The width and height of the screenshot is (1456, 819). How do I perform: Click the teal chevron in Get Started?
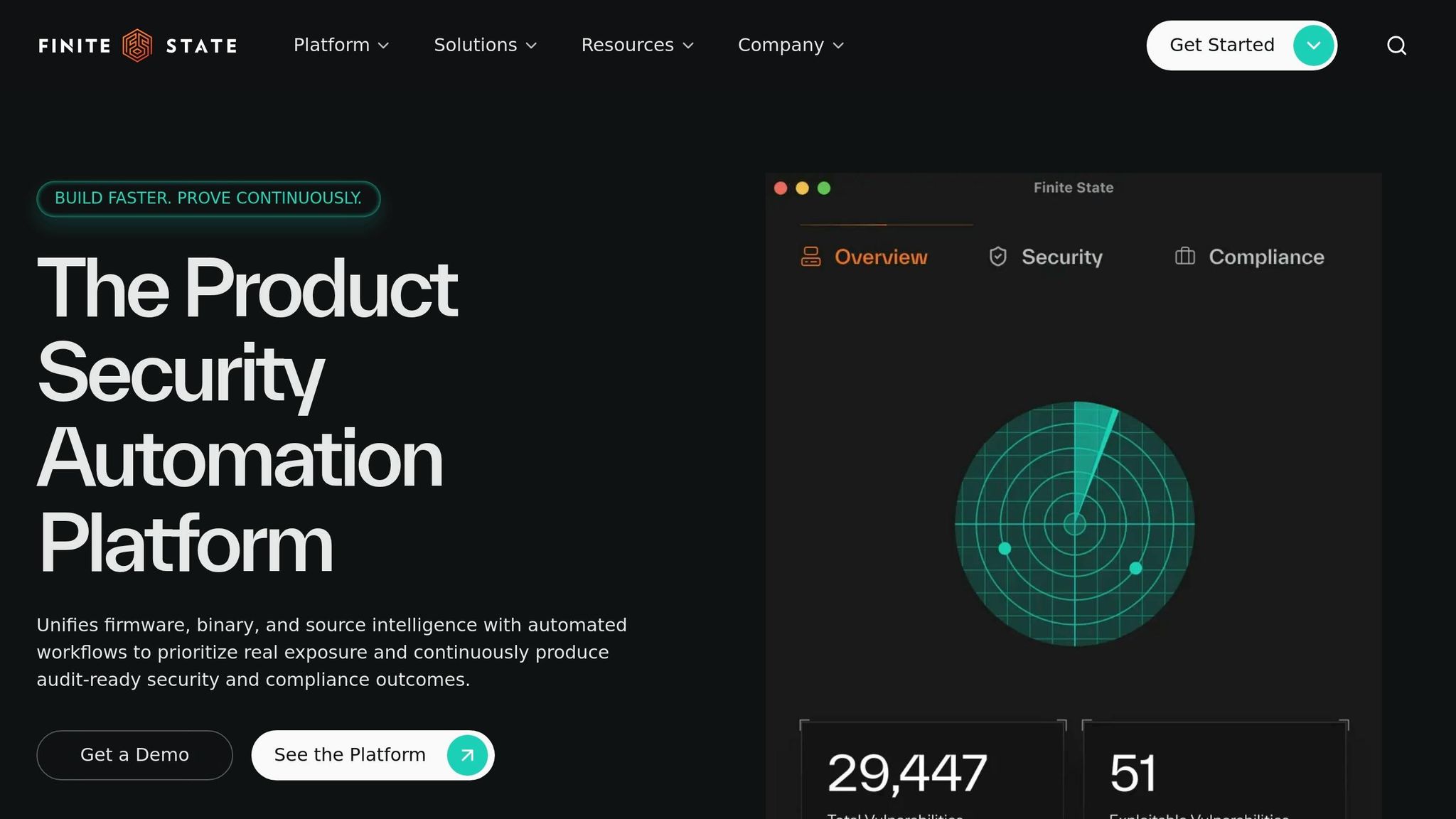[1313, 45]
